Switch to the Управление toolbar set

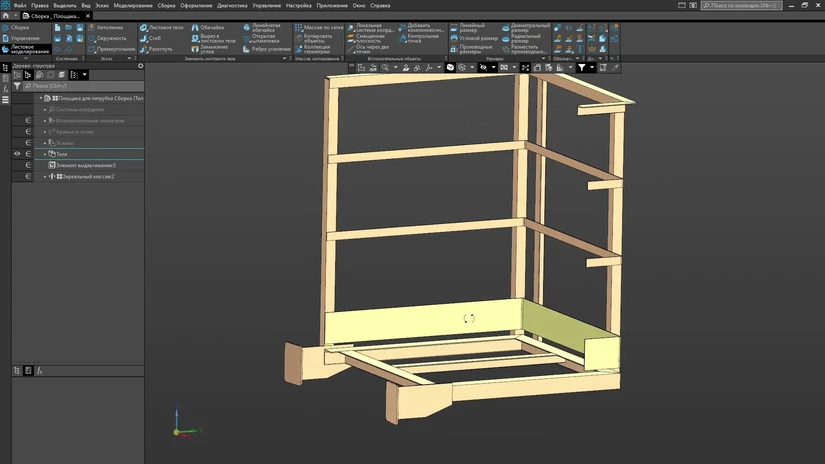coord(21,38)
